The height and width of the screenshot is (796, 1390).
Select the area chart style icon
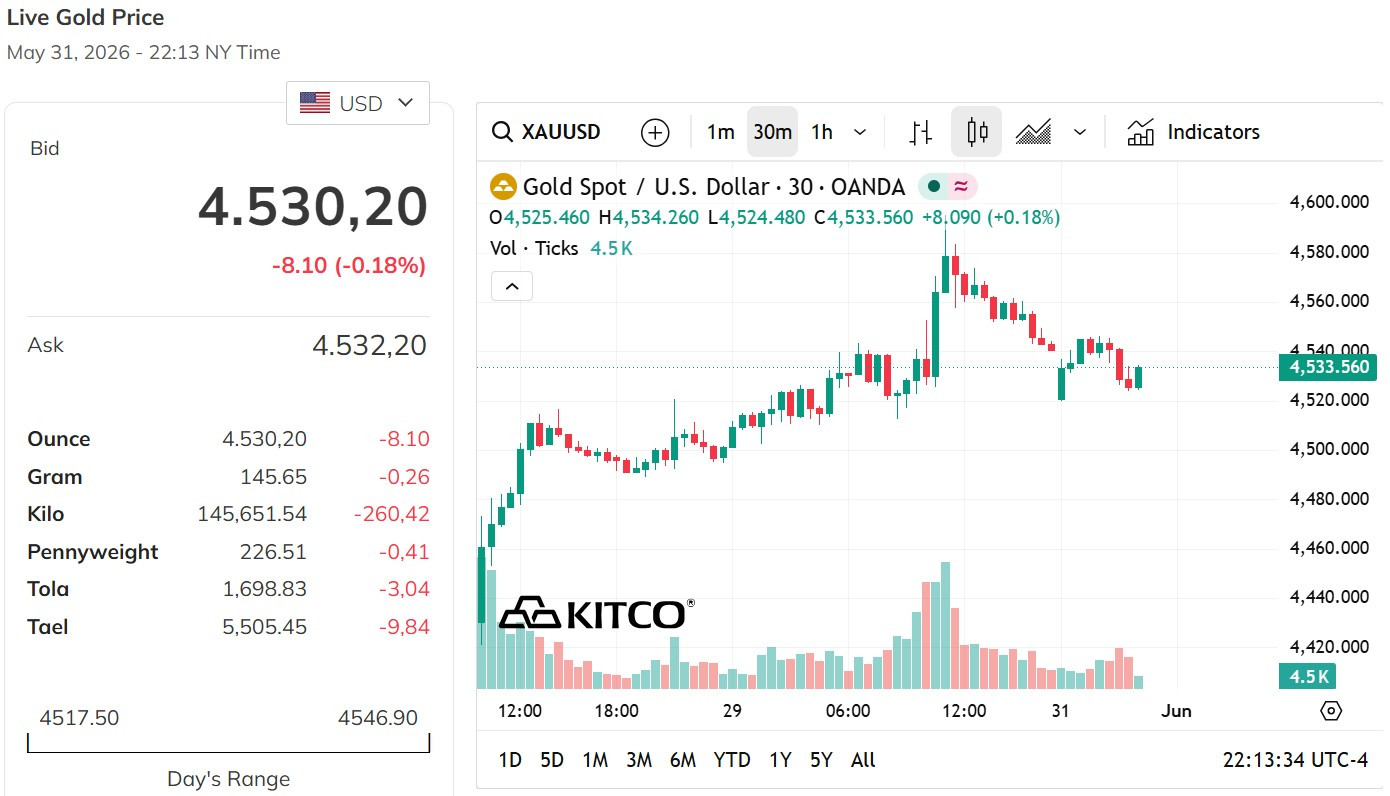[1033, 132]
